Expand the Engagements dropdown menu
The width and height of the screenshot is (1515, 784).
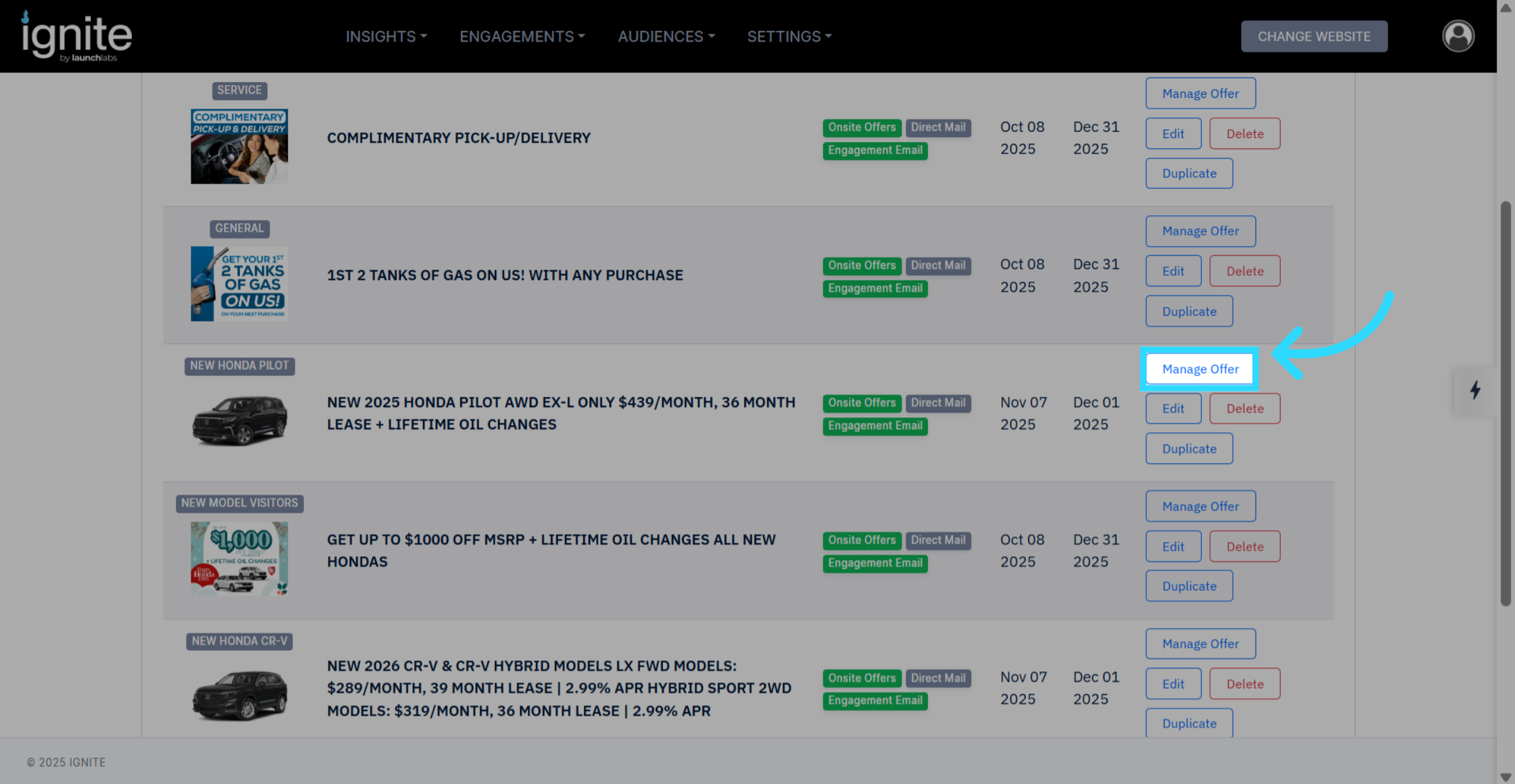pyautogui.click(x=522, y=37)
